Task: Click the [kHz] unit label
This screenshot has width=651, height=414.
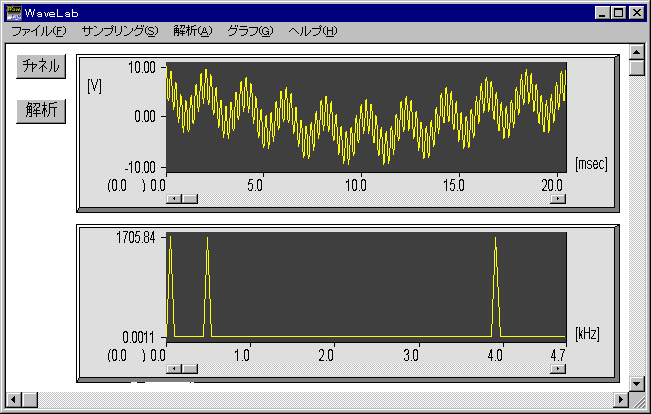Action: (x=587, y=333)
